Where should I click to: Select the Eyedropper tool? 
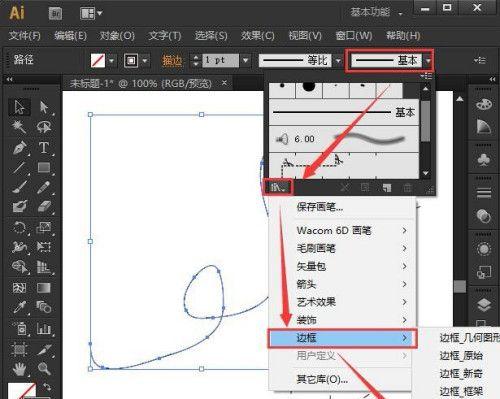[x=19, y=307]
